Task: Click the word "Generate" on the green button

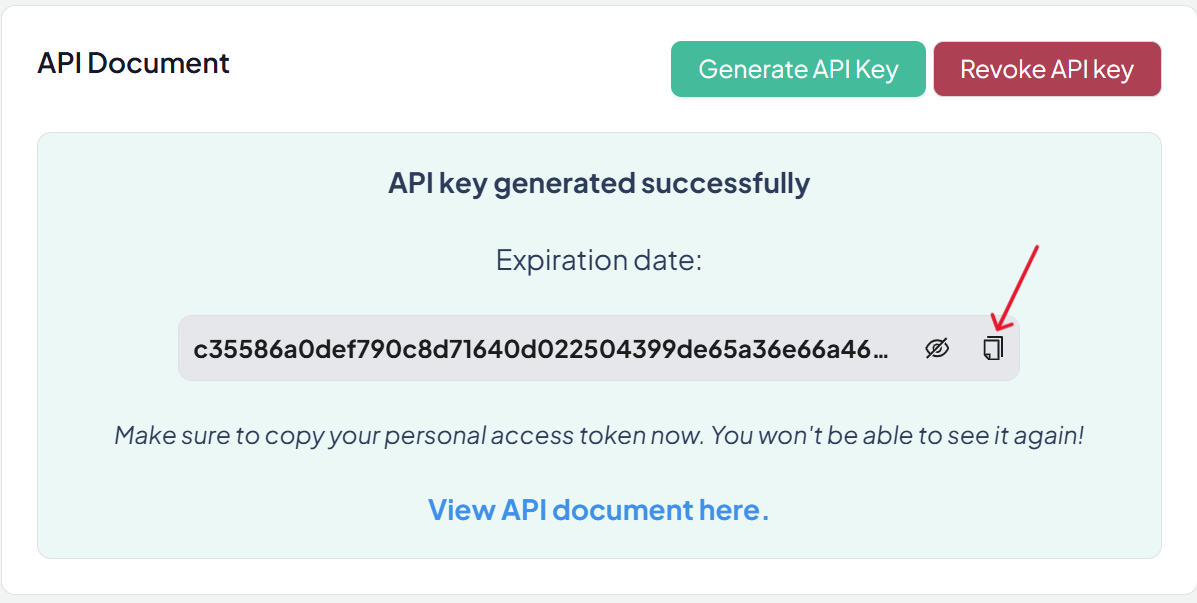Action: (x=753, y=69)
